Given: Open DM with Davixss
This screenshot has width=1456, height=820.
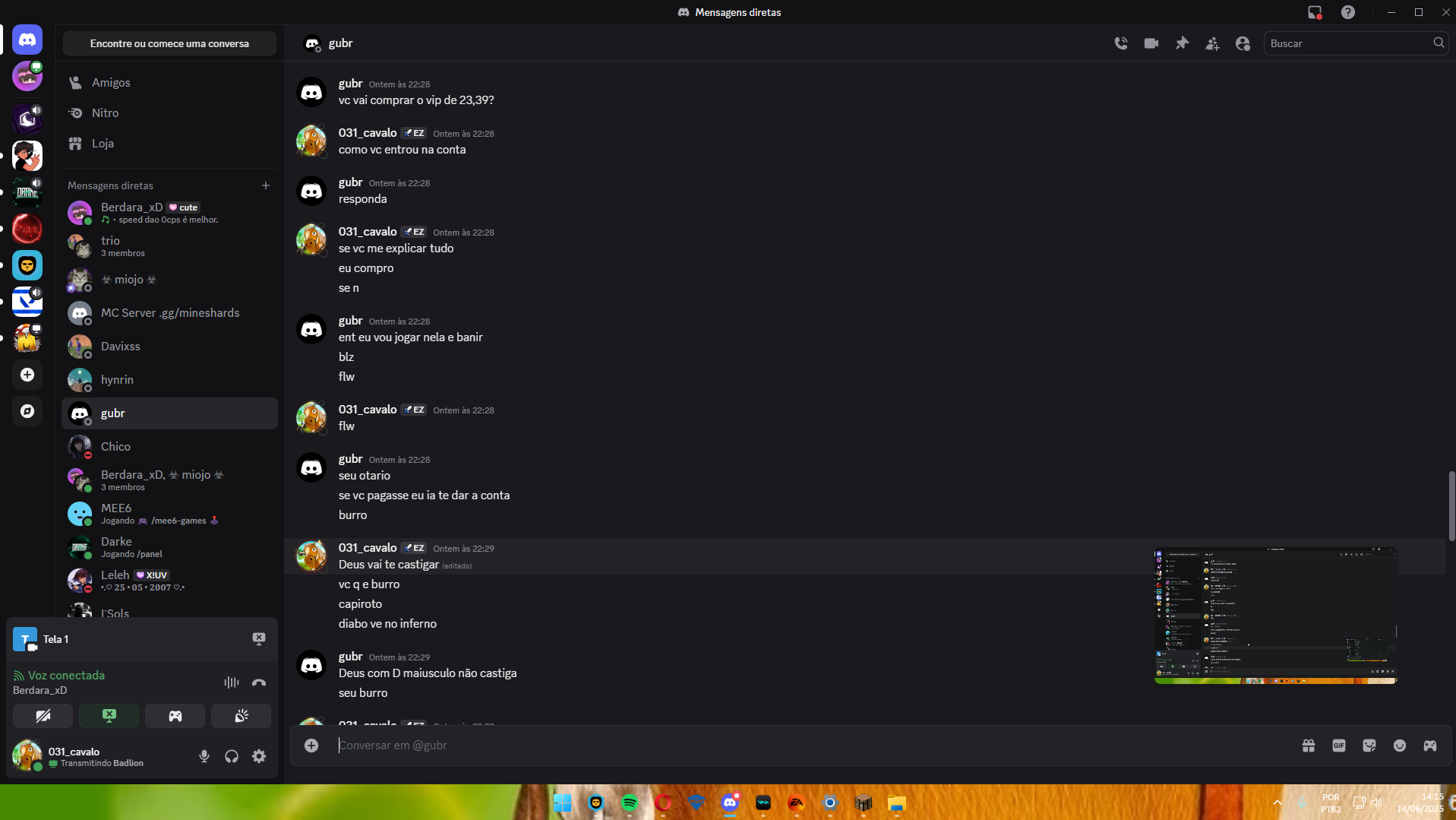Looking at the screenshot, I should coord(169,347).
